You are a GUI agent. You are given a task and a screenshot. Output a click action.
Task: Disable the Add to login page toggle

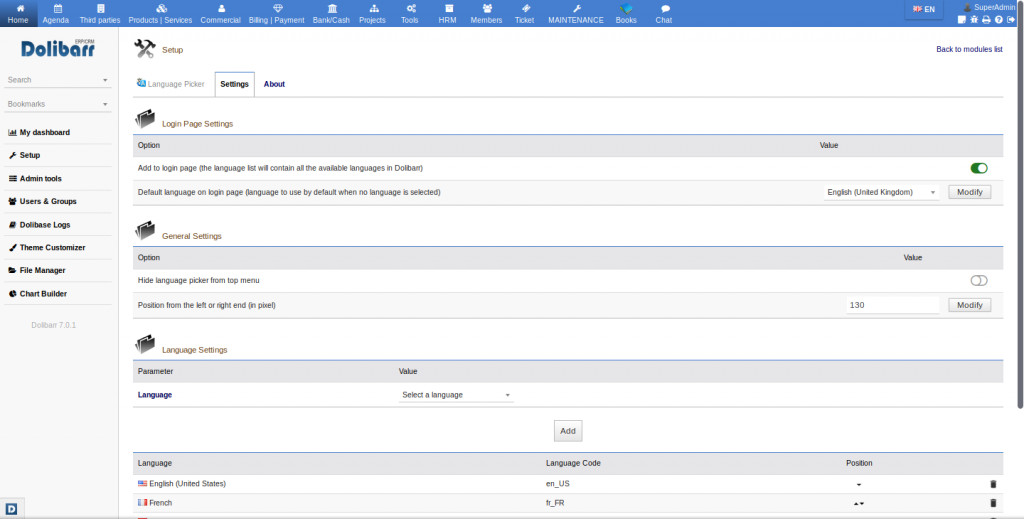[978, 169]
